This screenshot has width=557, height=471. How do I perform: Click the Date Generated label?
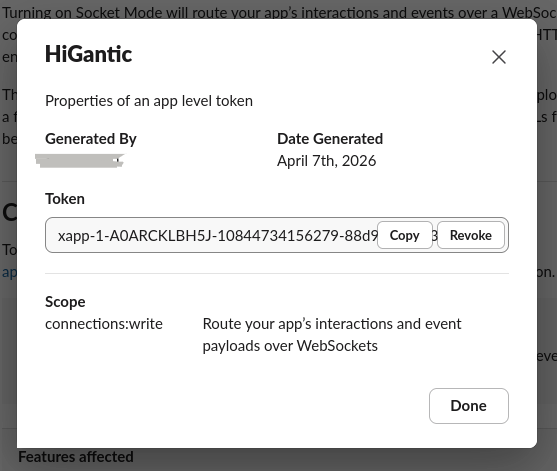pyautogui.click(x=330, y=139)
